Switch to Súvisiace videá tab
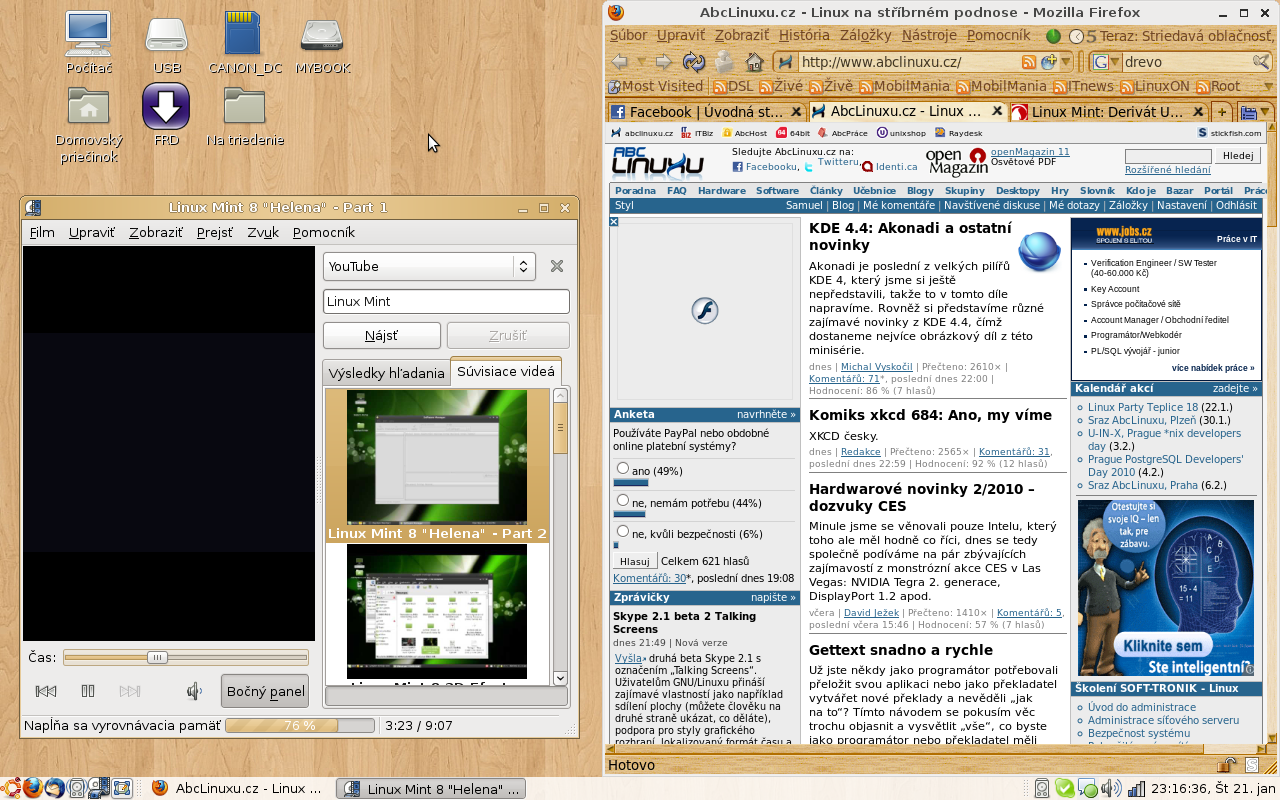Screen dimensions: 1280x800 [x=506, y=371]
